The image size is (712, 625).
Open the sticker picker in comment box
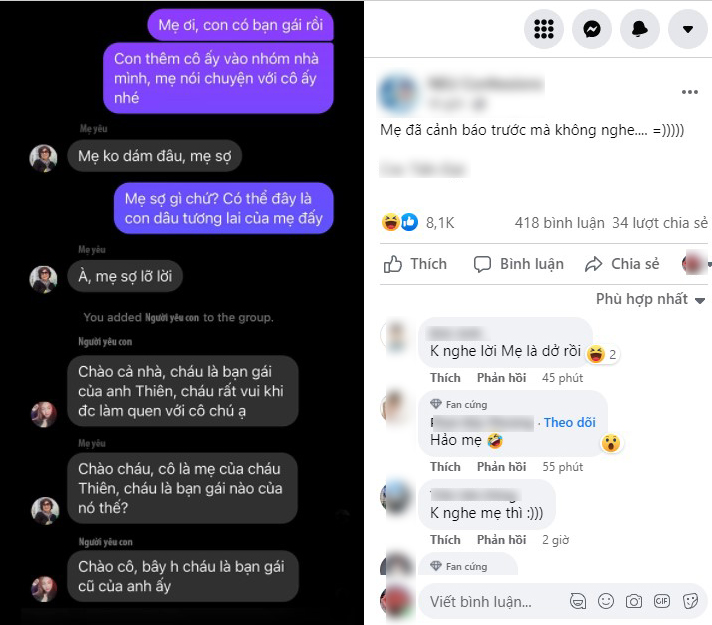[690, 601]
